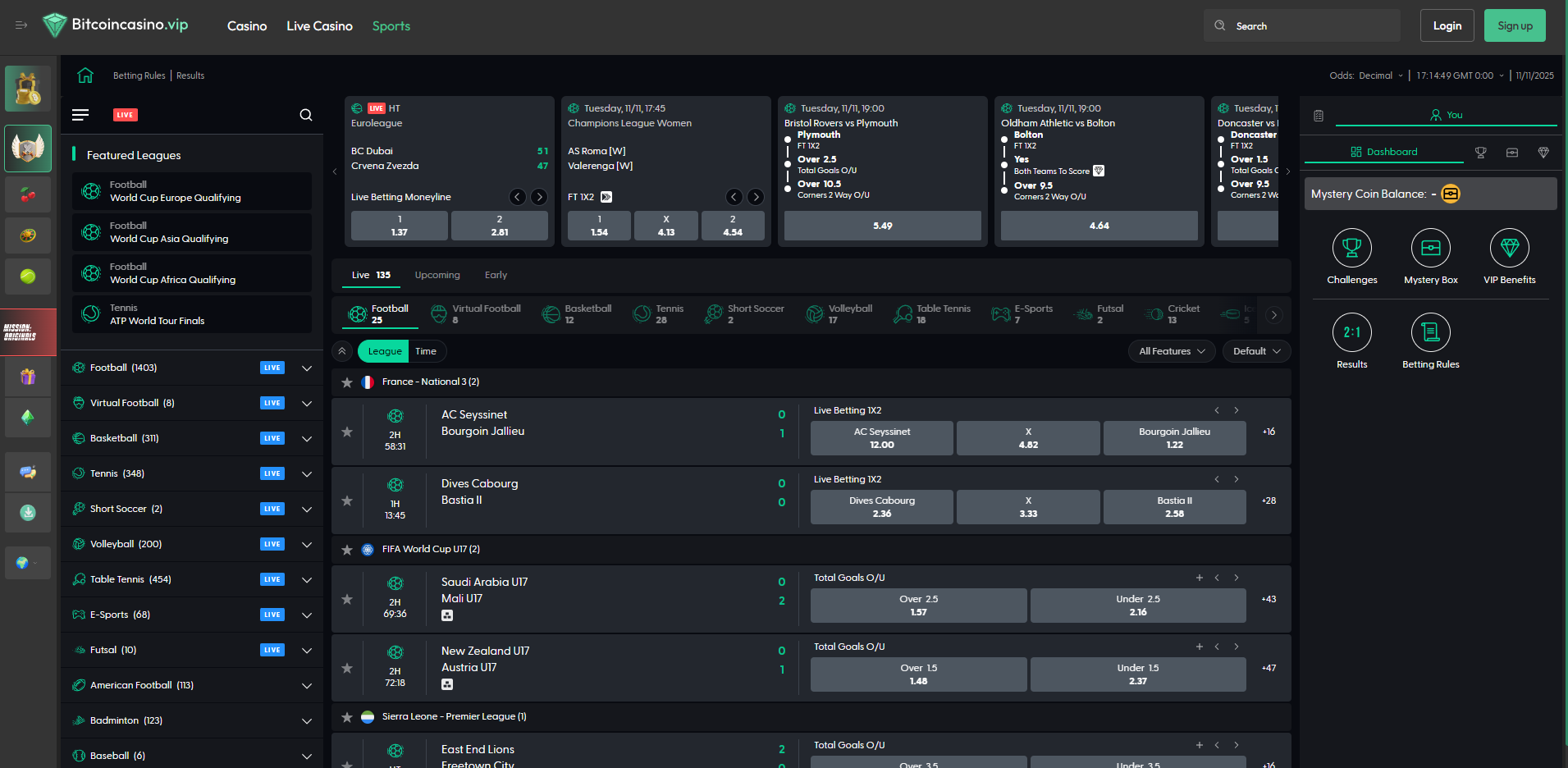
Task: Open the Mystery Box icon
Action: pyautogui.click(x=1430, y=248)
